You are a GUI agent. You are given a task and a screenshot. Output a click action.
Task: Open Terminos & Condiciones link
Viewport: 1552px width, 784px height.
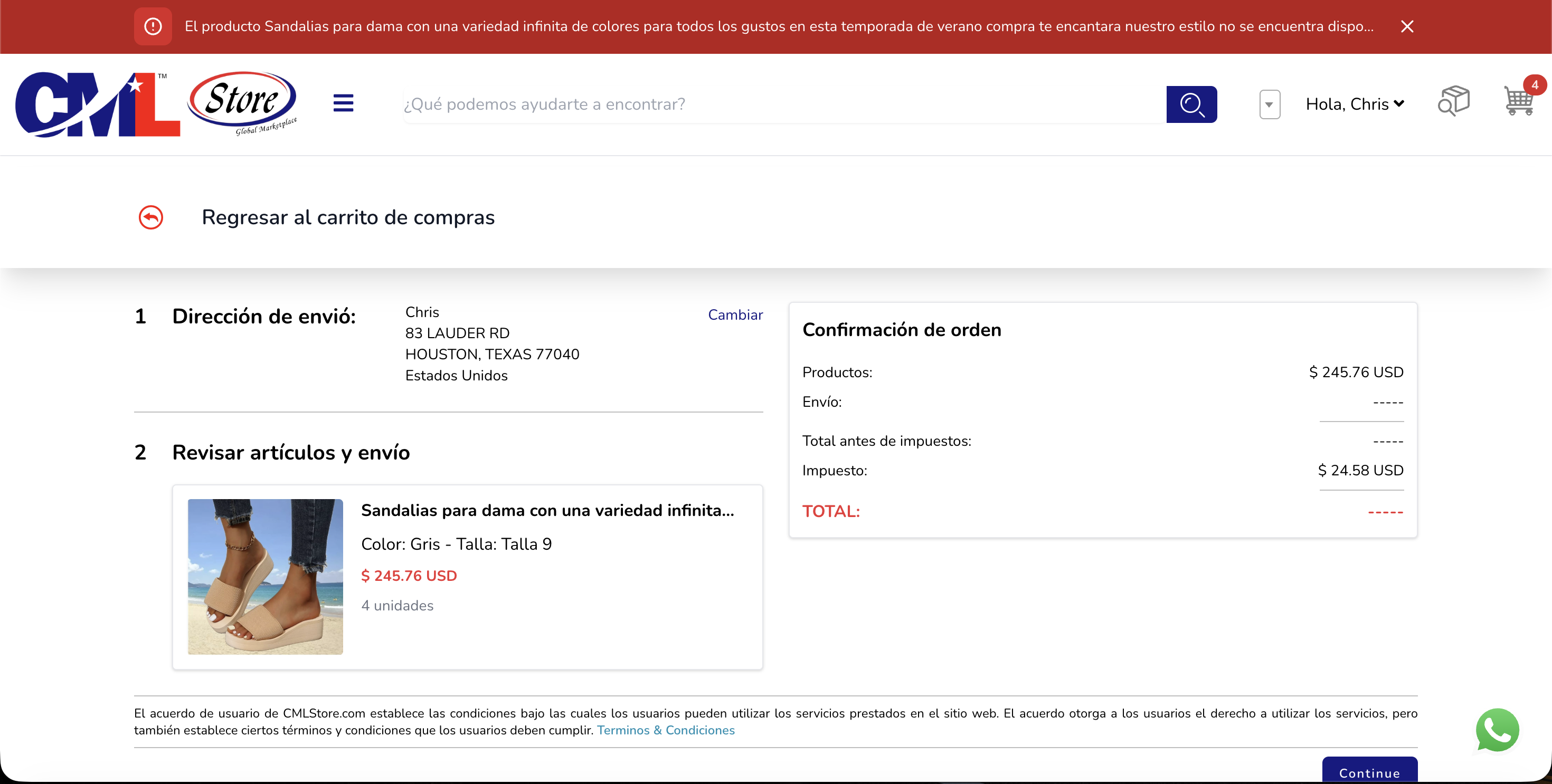click(666, 730)
